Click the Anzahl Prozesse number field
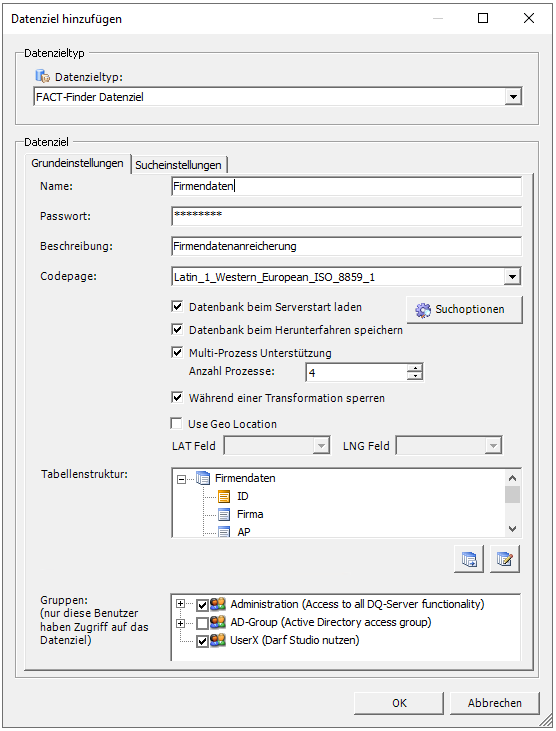The width and height of the screenshot is (556, 731). 356,372
